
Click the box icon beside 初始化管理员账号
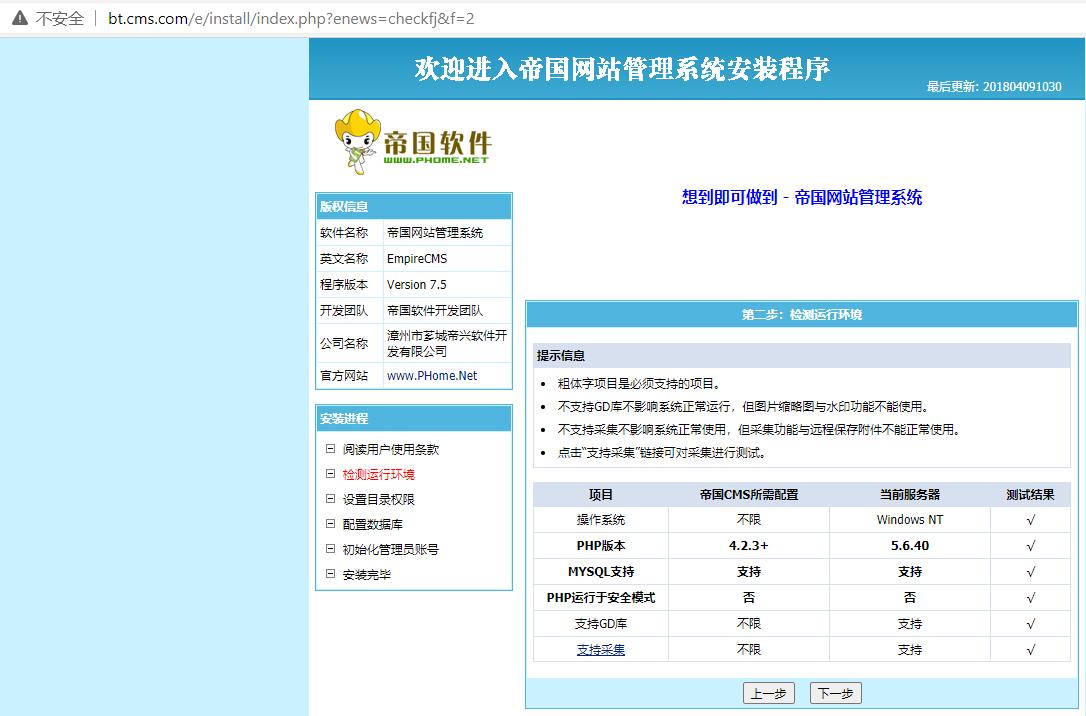(x=330, y=548)
